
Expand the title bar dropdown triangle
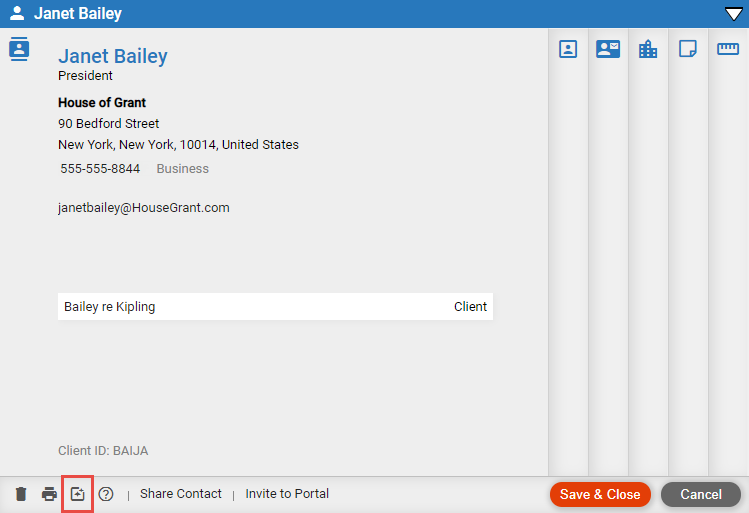point(734,14)
